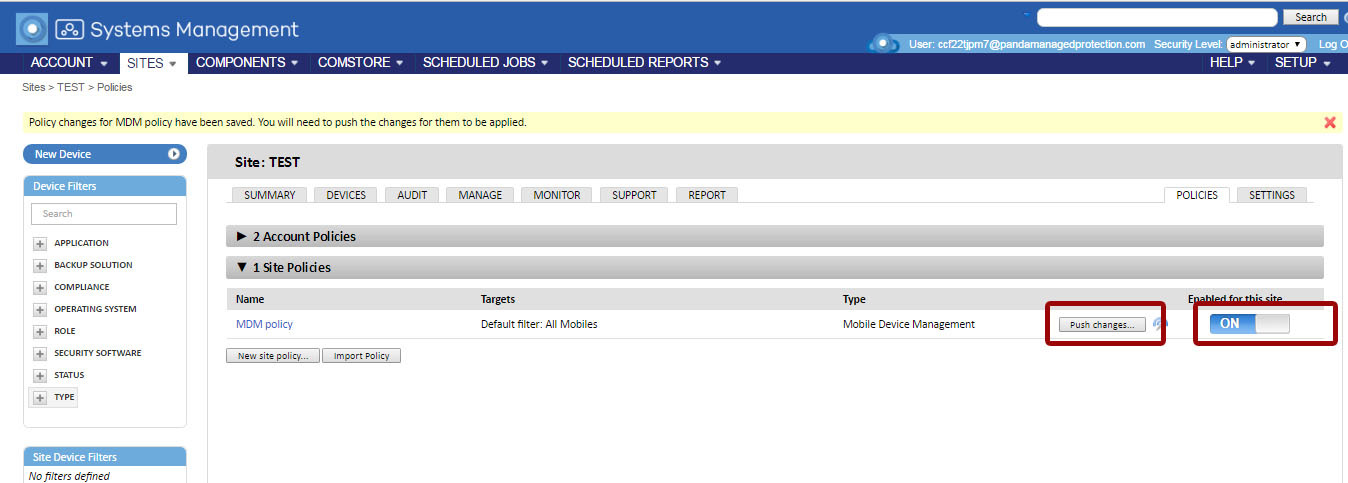
Task: Switch to the REPORT tab
Action: click(707, 195)
